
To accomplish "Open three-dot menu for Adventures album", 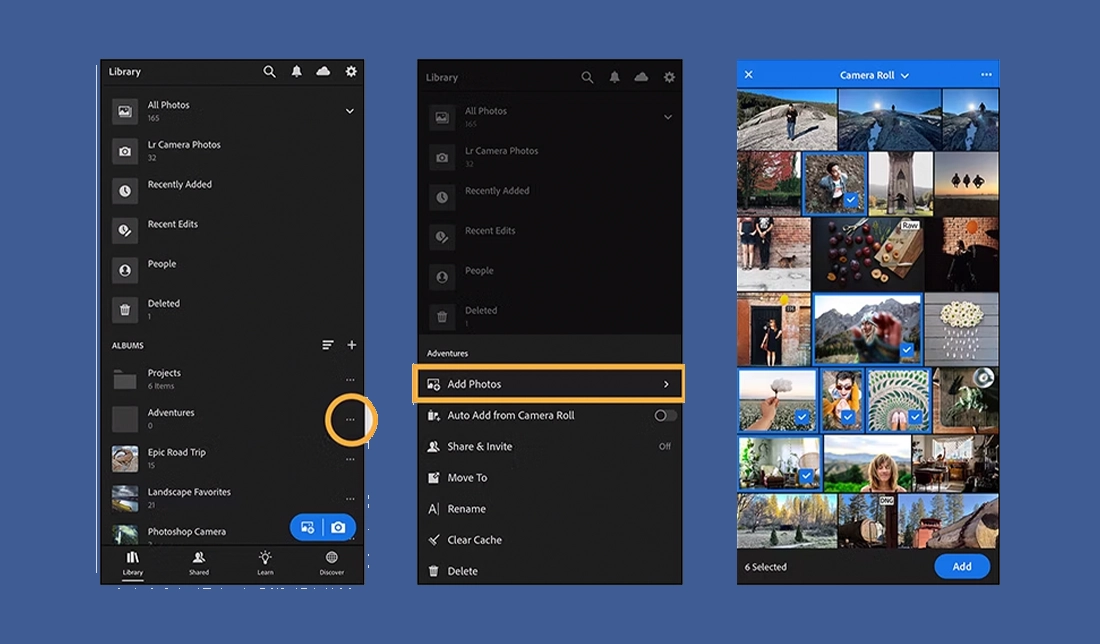I will [350, 420].
